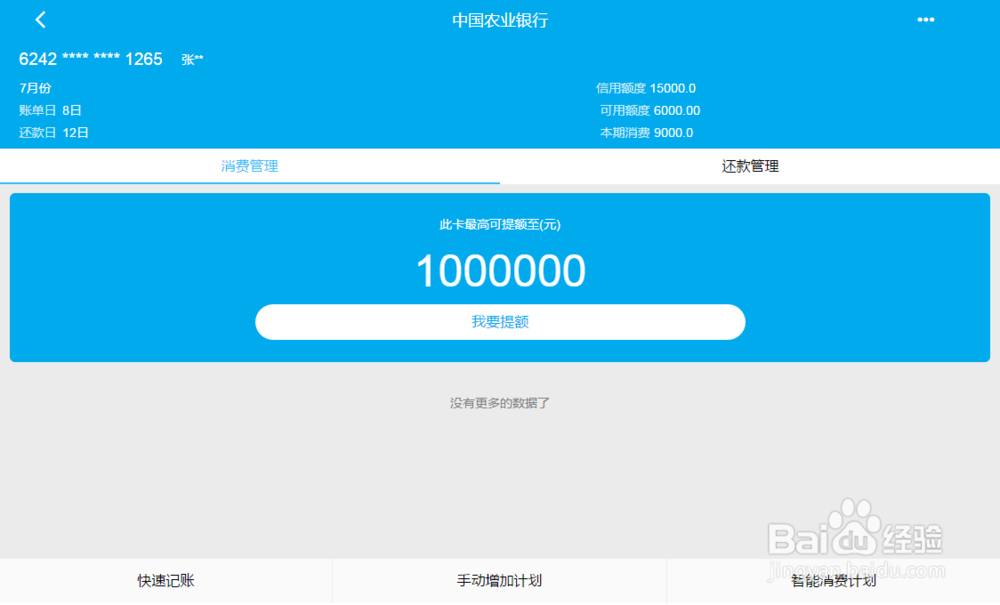Click the 还款日 12日 text

coord(54,133)
